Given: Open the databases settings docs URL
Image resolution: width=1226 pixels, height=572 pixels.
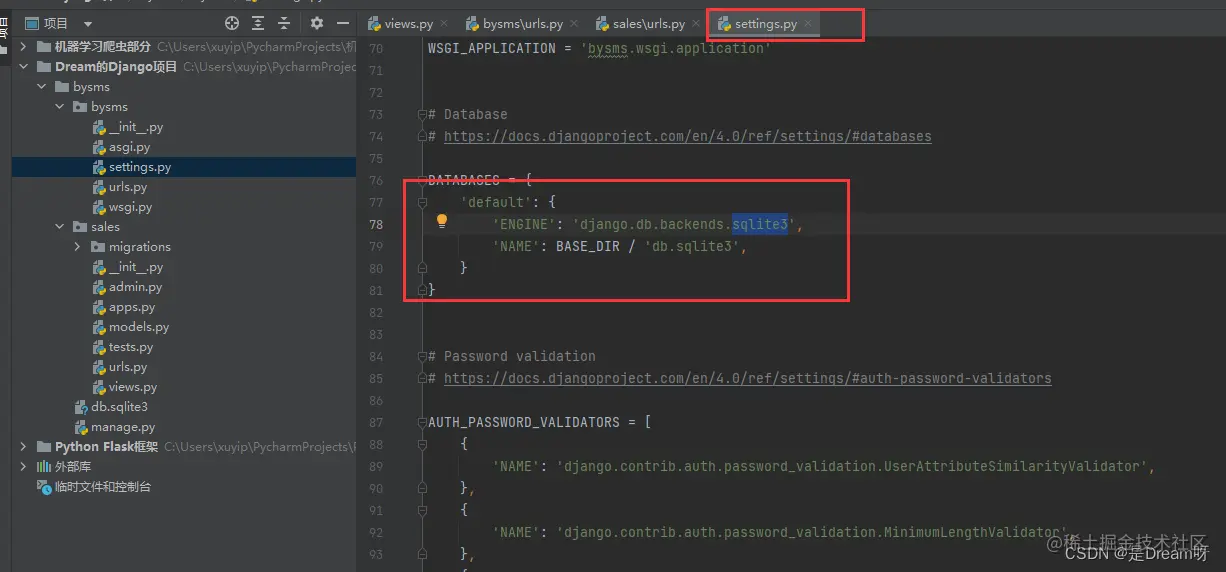Looking at the screenshot, I should point(687,136).
